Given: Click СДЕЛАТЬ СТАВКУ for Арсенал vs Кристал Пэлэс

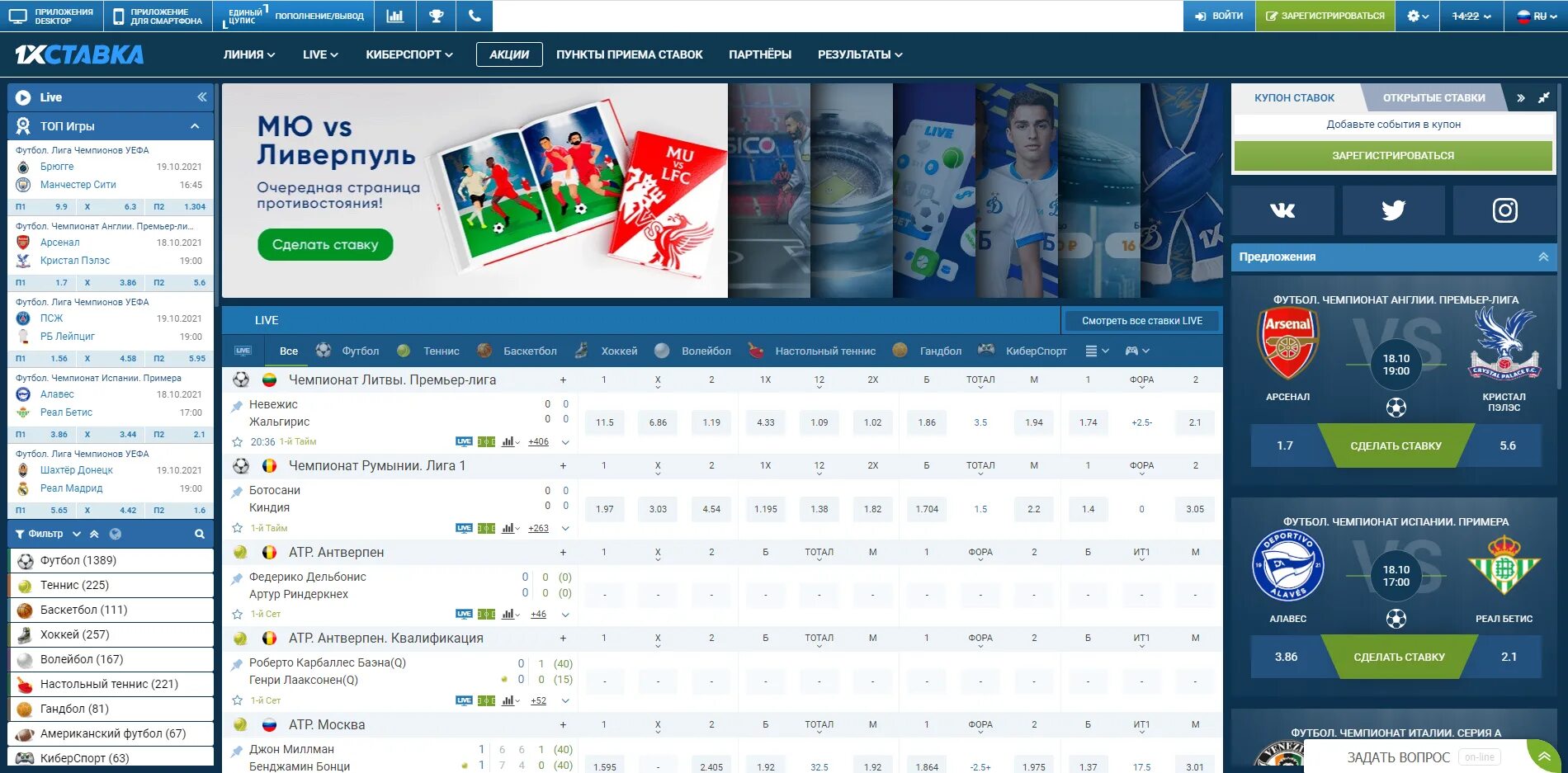Looking at the screenshot, I should pyautogui.click(x=1396, y=445).
